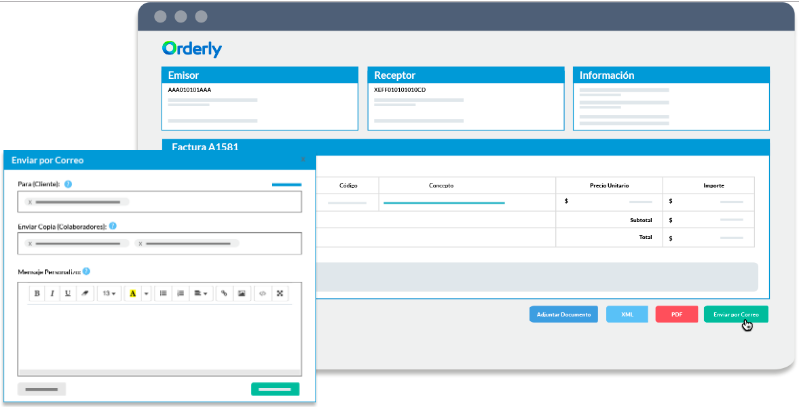Click the green Enviar por Correo button
799x407 pixels.
click(x=736, y=314)
